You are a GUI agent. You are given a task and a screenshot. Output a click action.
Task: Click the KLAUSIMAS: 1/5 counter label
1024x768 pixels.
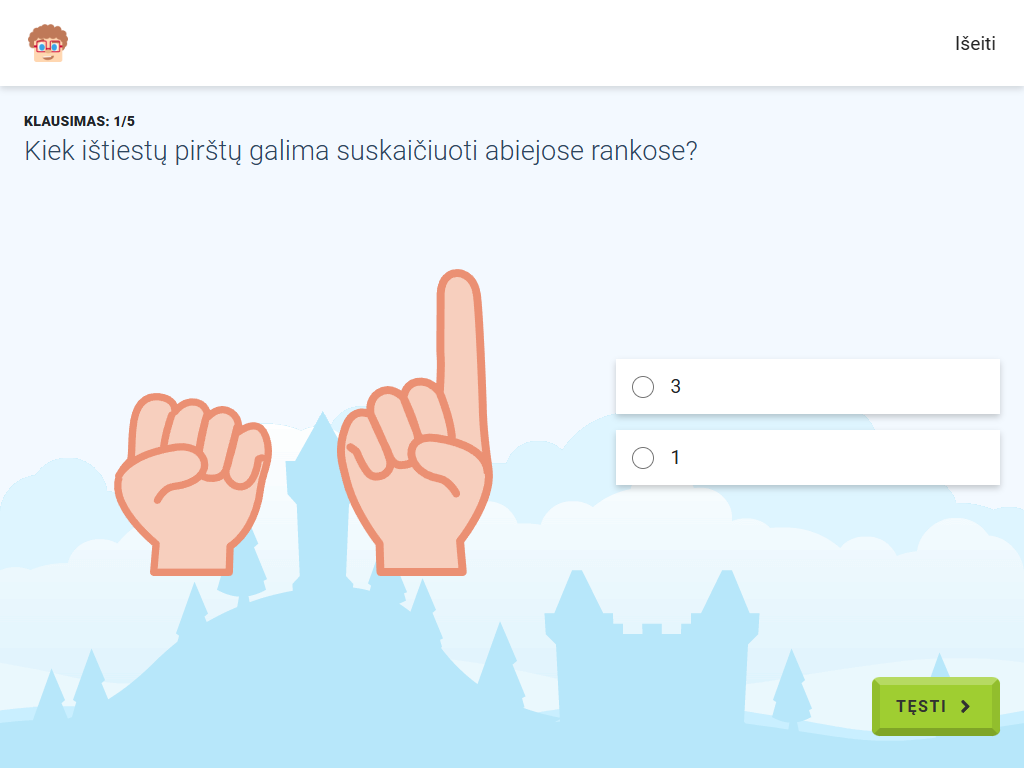pyautogui.click(x=79, y=121)
